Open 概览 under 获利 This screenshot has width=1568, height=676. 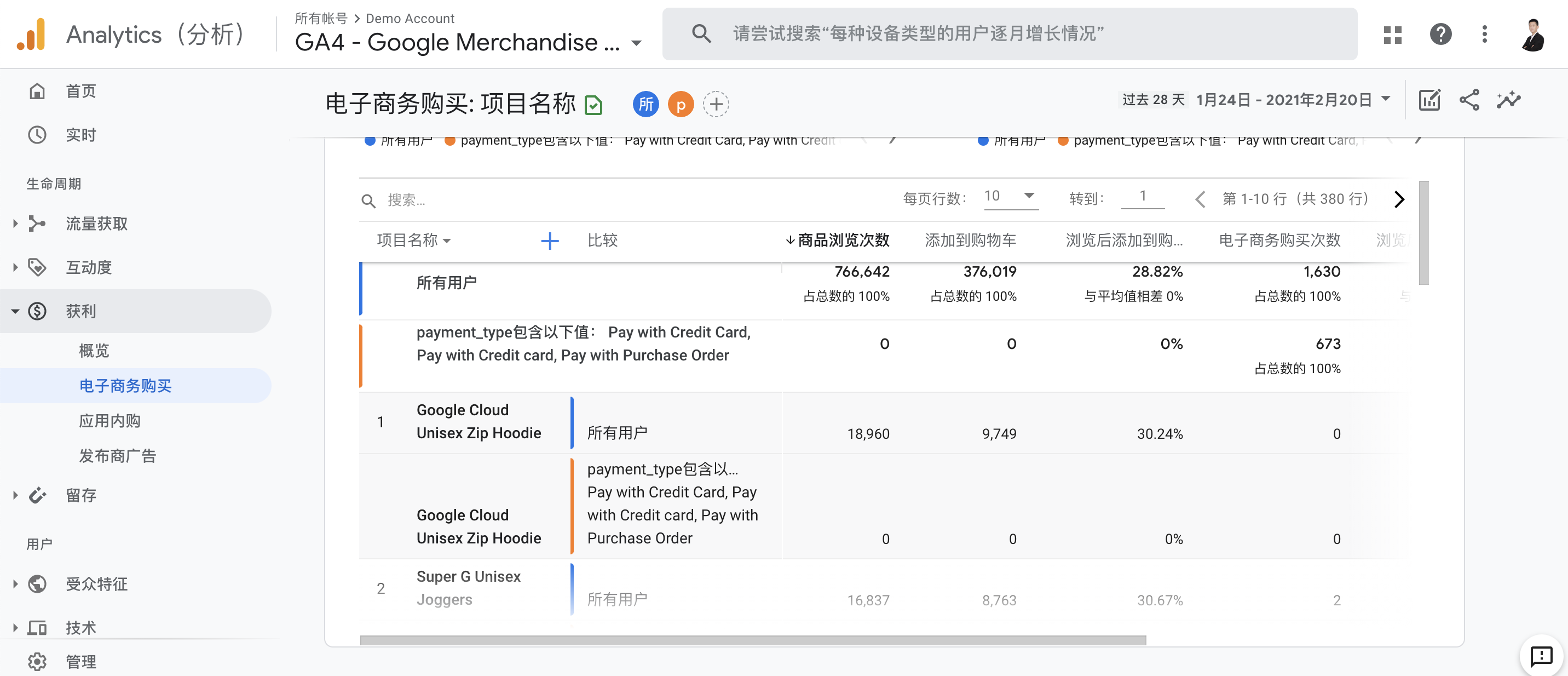click(x=94, y=350)
